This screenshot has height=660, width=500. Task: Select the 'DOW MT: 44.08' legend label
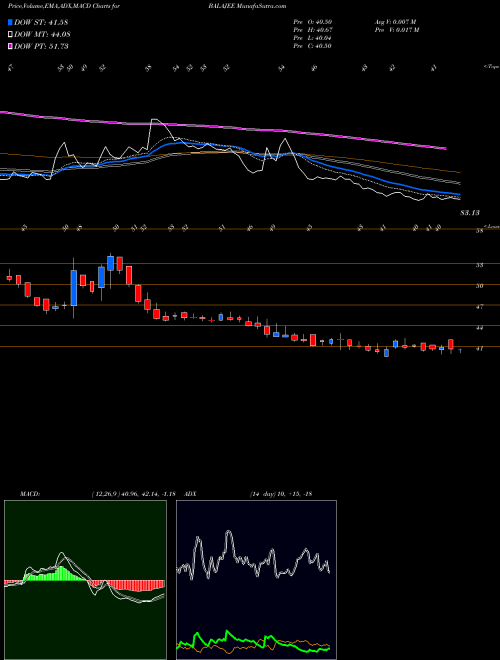42,35
